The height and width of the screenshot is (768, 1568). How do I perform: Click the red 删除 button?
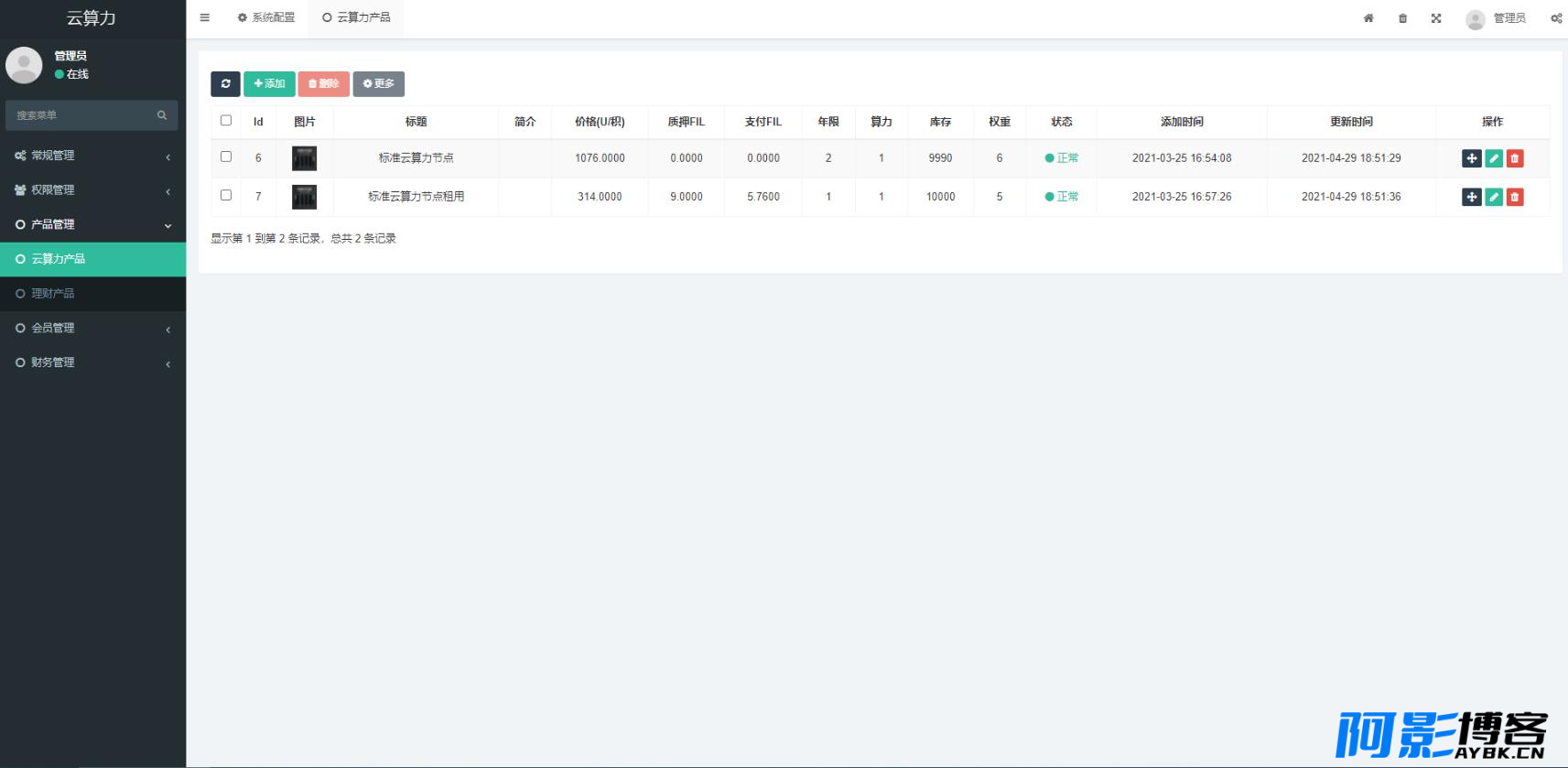[324, 83]
